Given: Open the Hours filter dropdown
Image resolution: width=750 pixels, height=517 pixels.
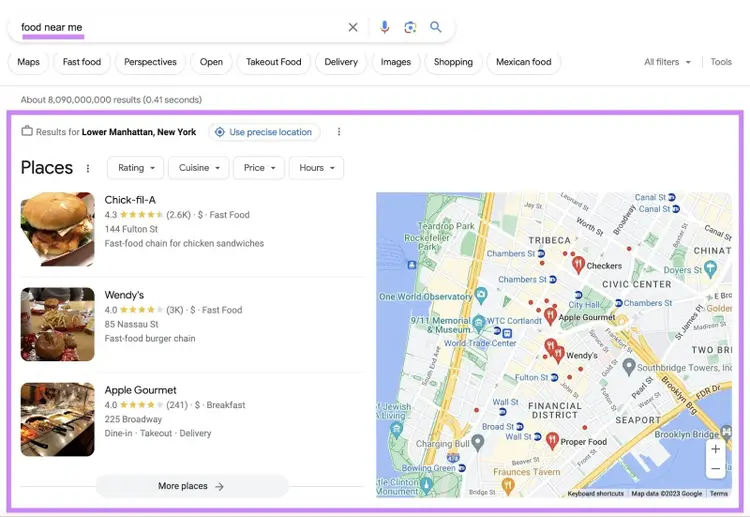Looking at the screenshot, I should click(x=316, y=168).
